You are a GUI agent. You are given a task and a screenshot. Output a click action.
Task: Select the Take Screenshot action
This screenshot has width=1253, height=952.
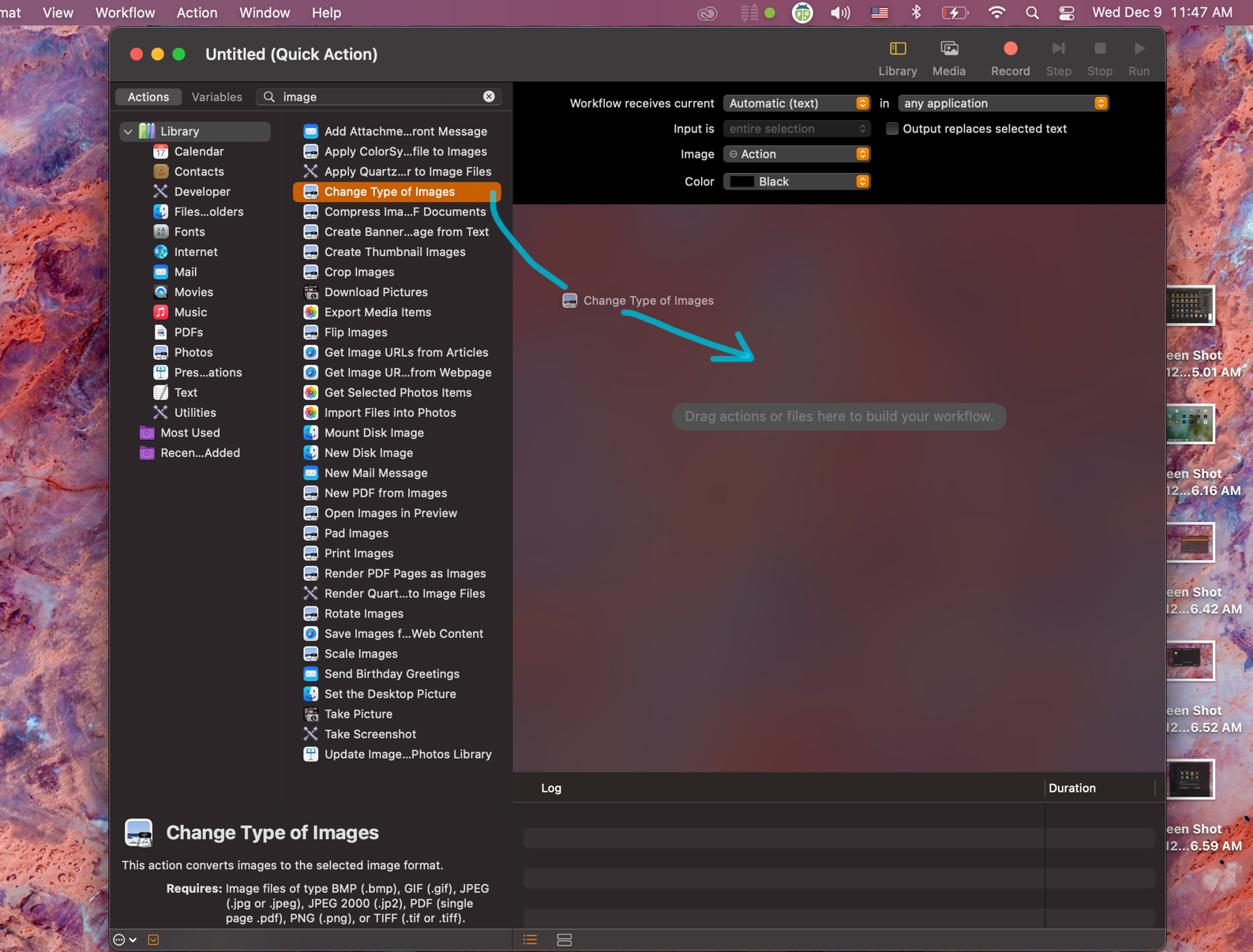click(x=370, y=734)
